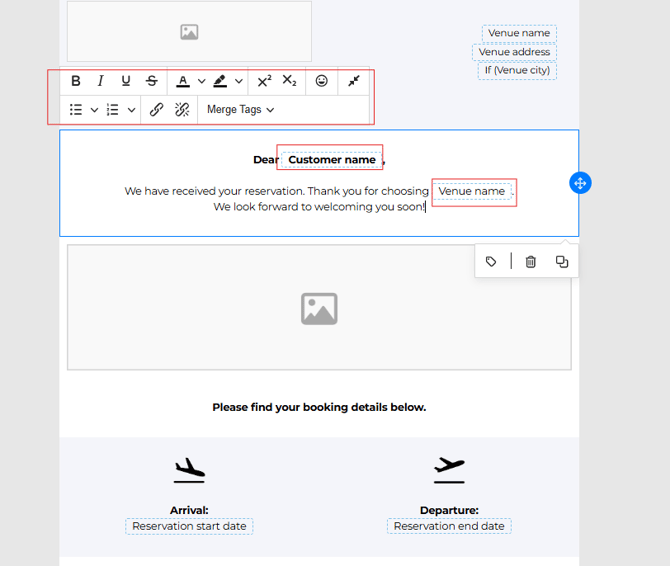This screenshot has height=566, width=670.
Task: Delete the selected block with the trash icon
Action: pyautogui.click(x=531, y=262)
